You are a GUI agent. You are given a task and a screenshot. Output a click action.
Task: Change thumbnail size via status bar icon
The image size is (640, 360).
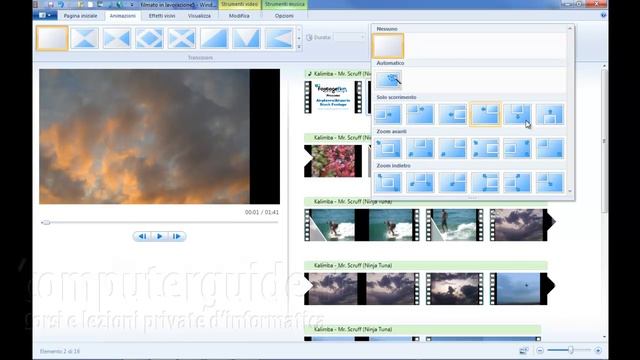[524, 350]
